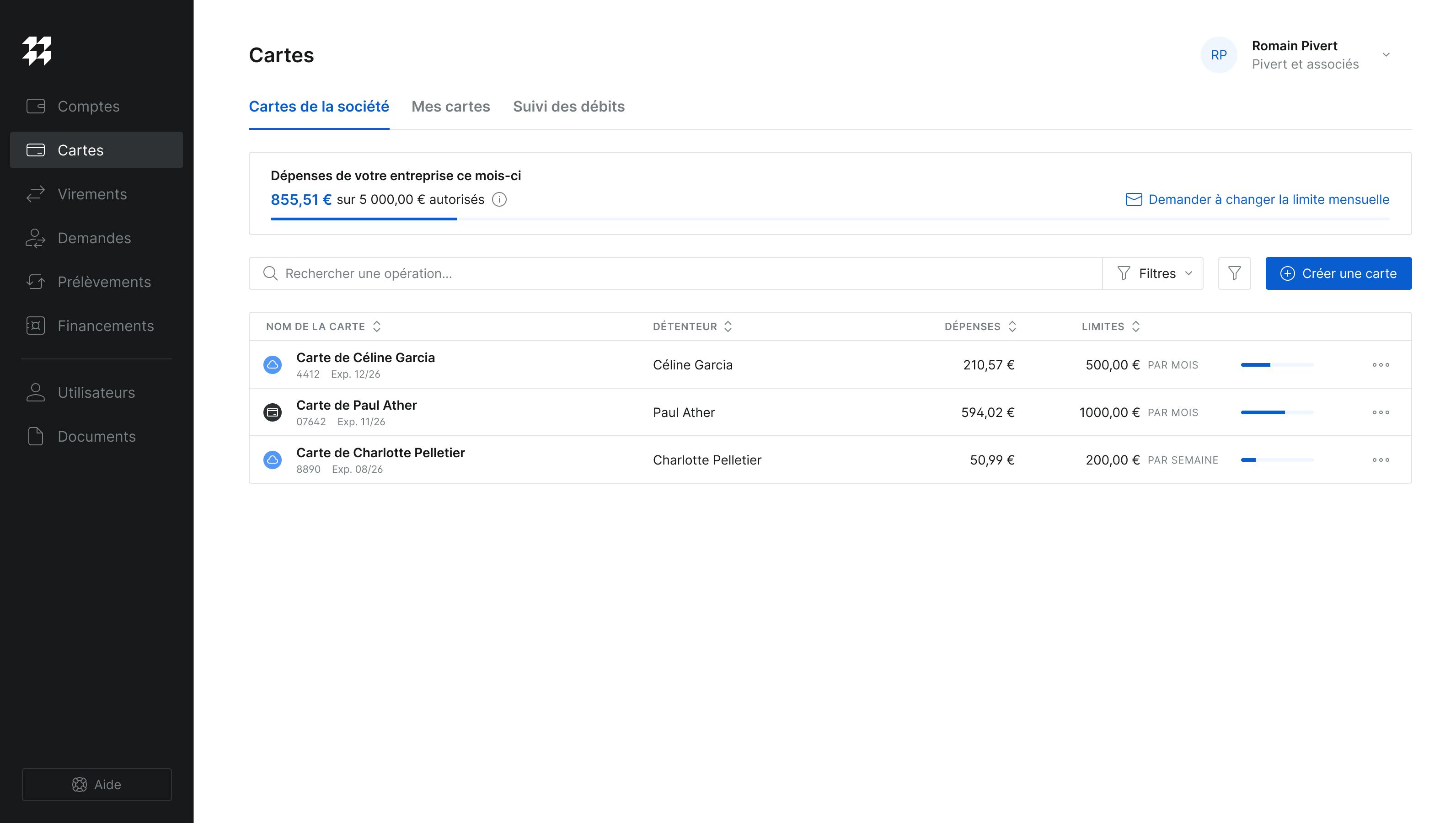Image resolution: width=1456 pixels, height=823 pixels.
Task: Click the funnel icon inside the Filtres dropdown
Action: tap(1124, 273)
